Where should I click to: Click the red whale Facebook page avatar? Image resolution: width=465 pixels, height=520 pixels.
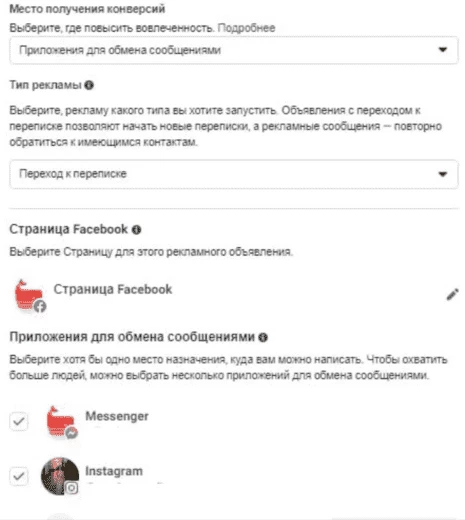29,295
